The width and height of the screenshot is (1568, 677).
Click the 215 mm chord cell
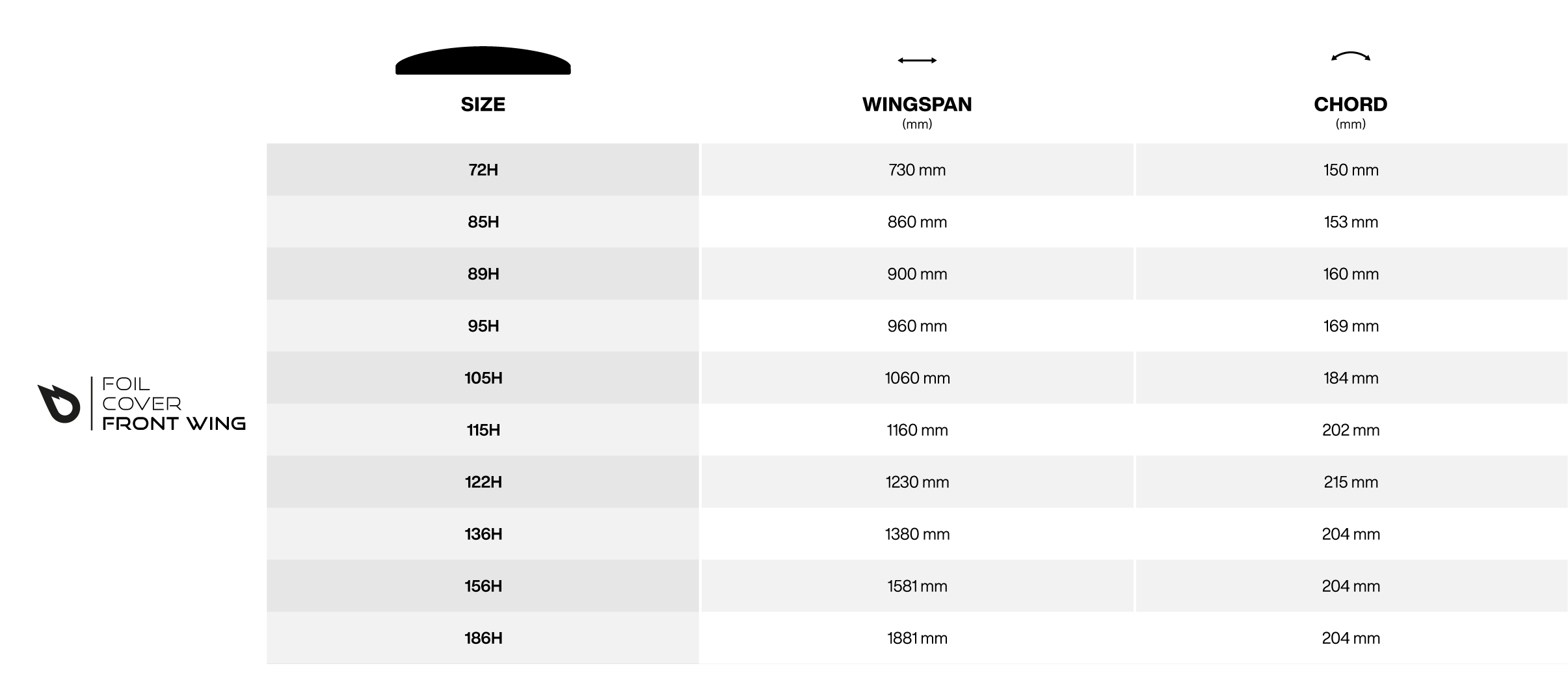click(x=1351, y=482)
